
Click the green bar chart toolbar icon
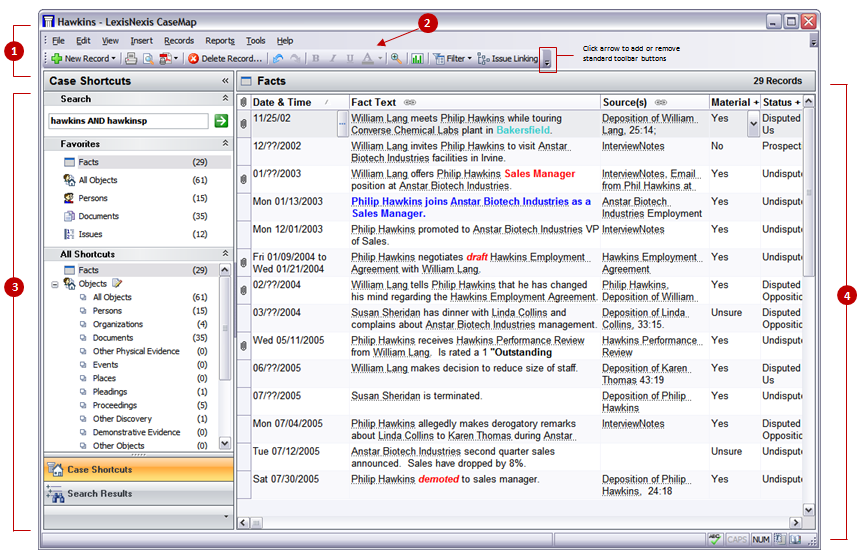[417, 59]
